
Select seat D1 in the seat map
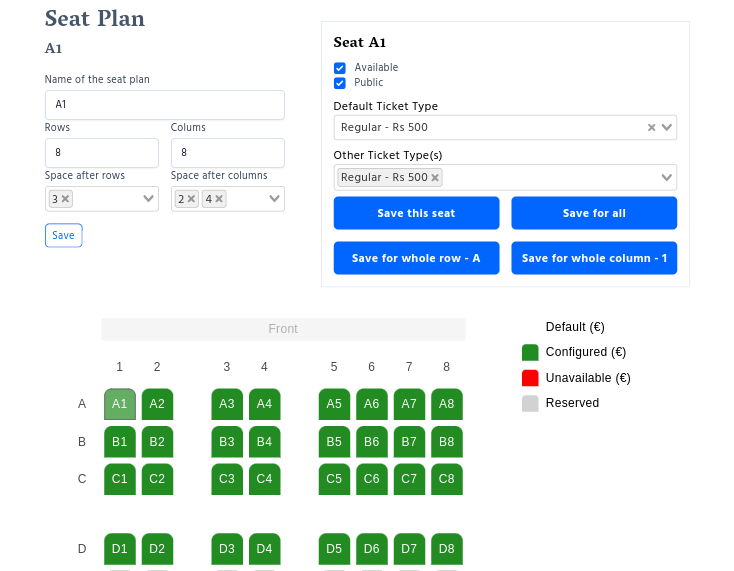click(120, 548)
